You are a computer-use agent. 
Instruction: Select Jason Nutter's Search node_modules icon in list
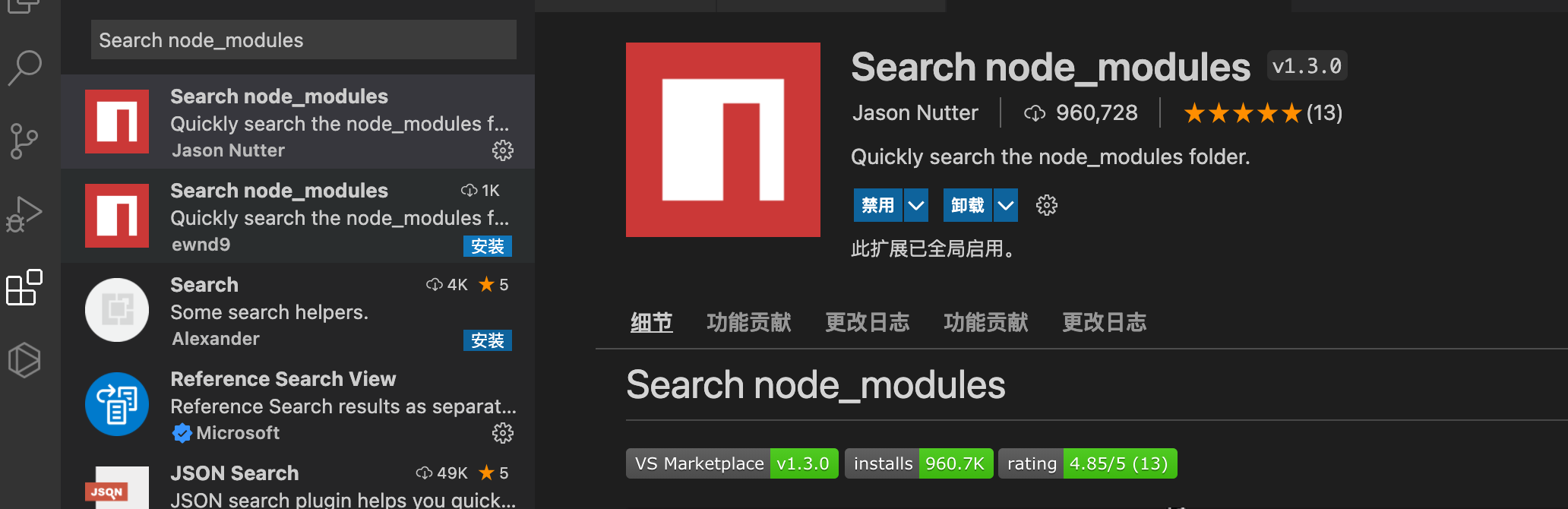pos(117,122)
